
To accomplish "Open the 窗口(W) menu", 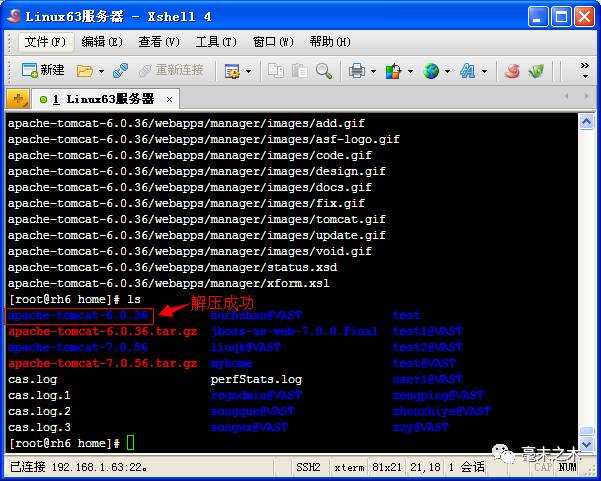I will point(273,41).
